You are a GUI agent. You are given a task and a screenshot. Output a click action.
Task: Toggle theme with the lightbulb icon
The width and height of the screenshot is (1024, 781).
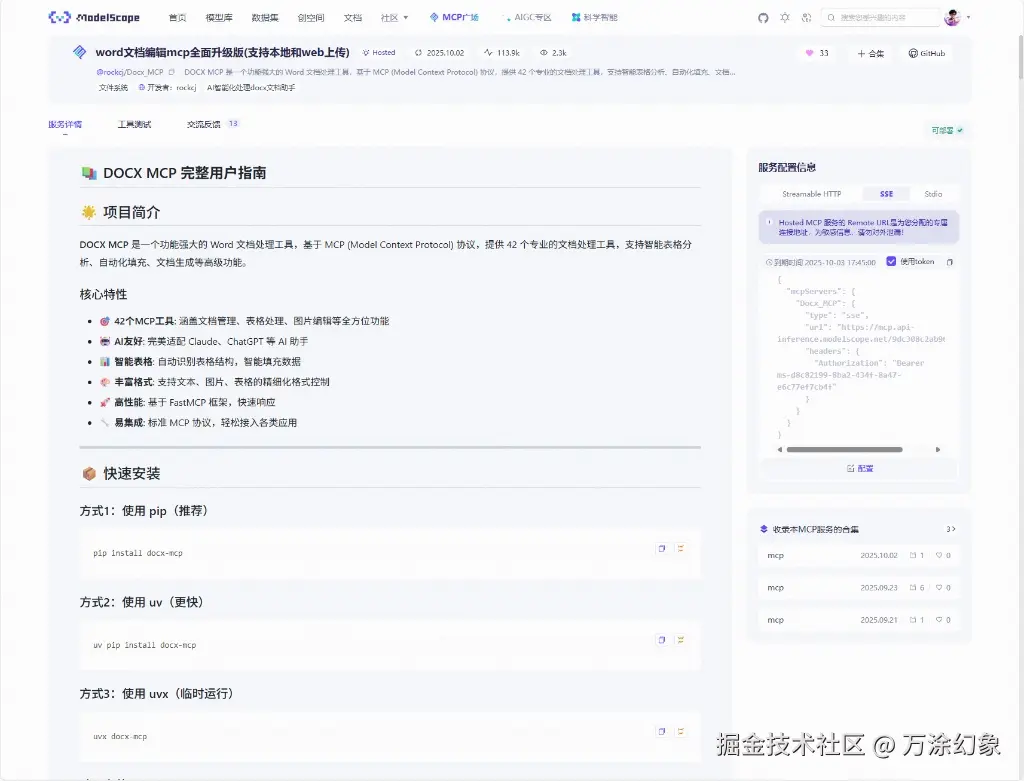pyautogui.click(x=785, y=18)
